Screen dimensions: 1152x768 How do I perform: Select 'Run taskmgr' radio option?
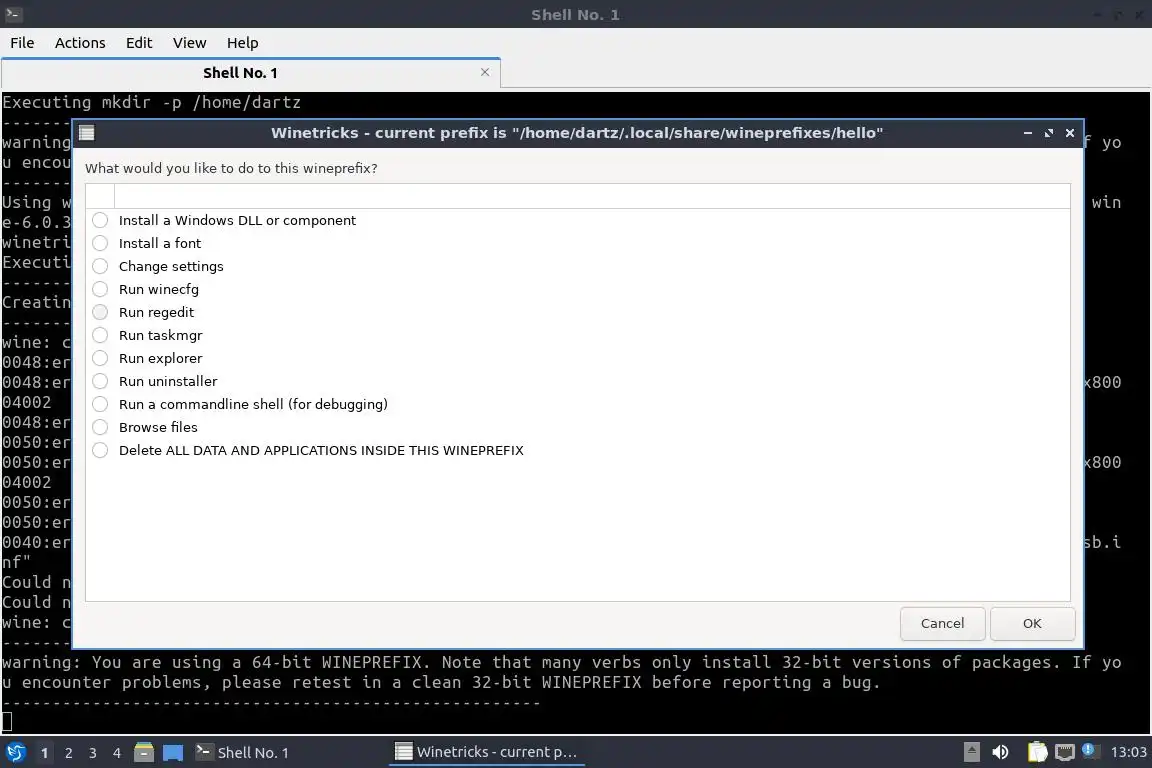click(100, 335)
